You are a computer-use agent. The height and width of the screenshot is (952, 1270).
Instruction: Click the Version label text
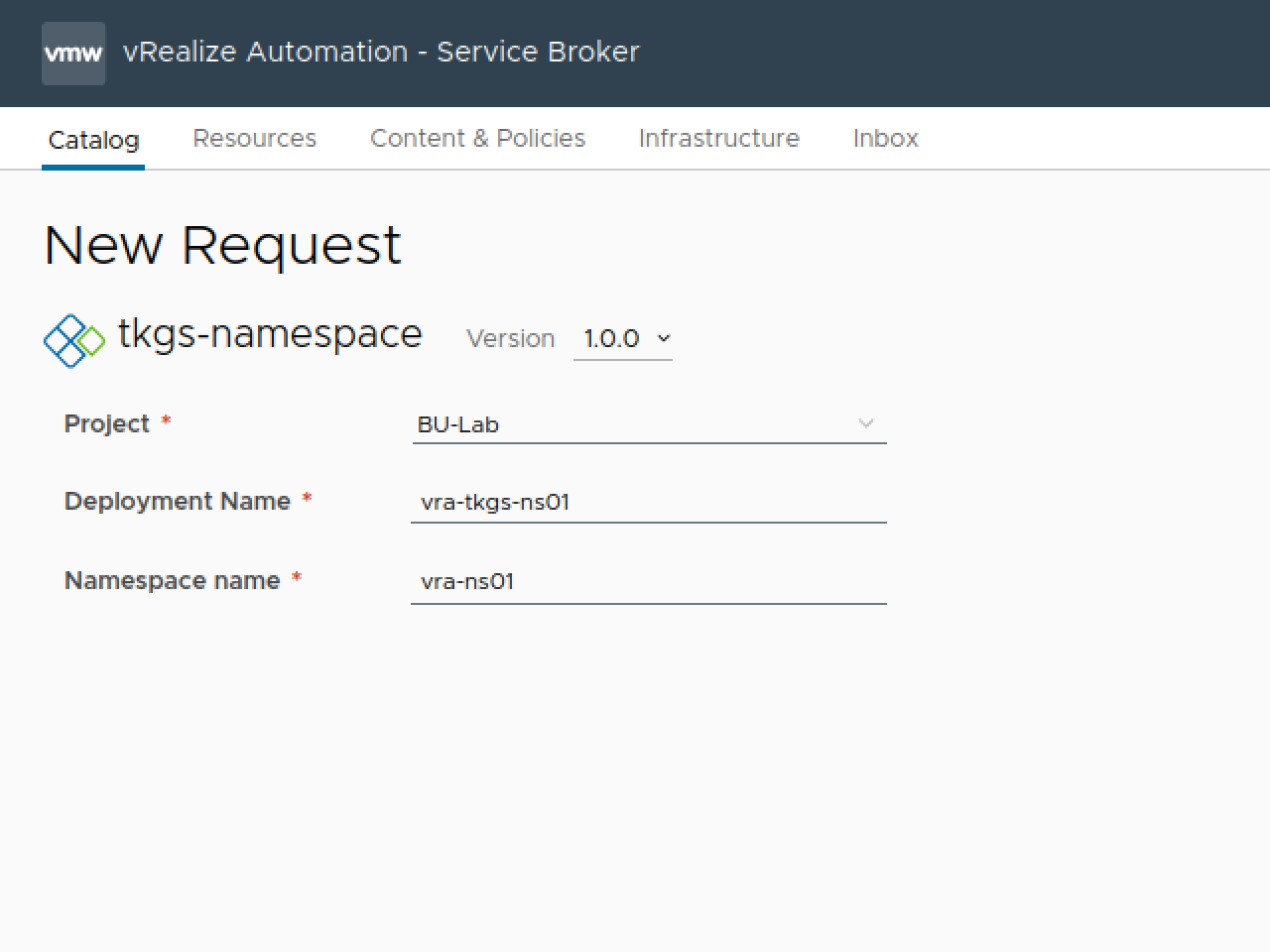pyautogui.click(x=510, y=338)
